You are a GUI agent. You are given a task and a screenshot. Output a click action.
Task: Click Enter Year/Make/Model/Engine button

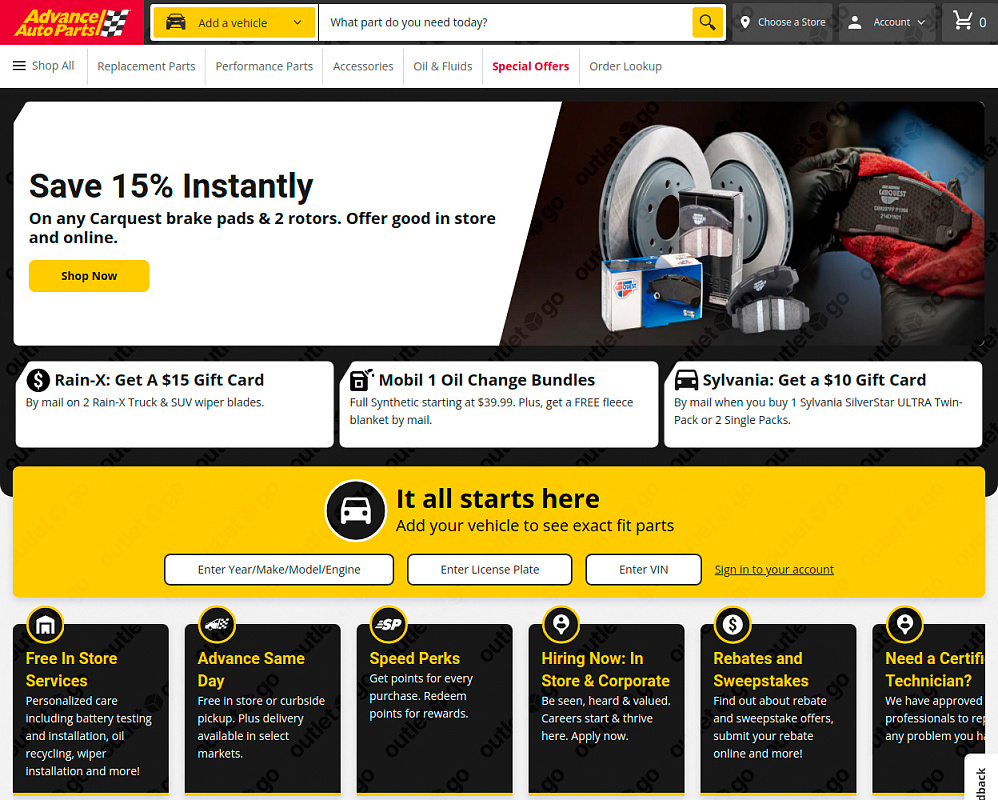click(279, 570)
